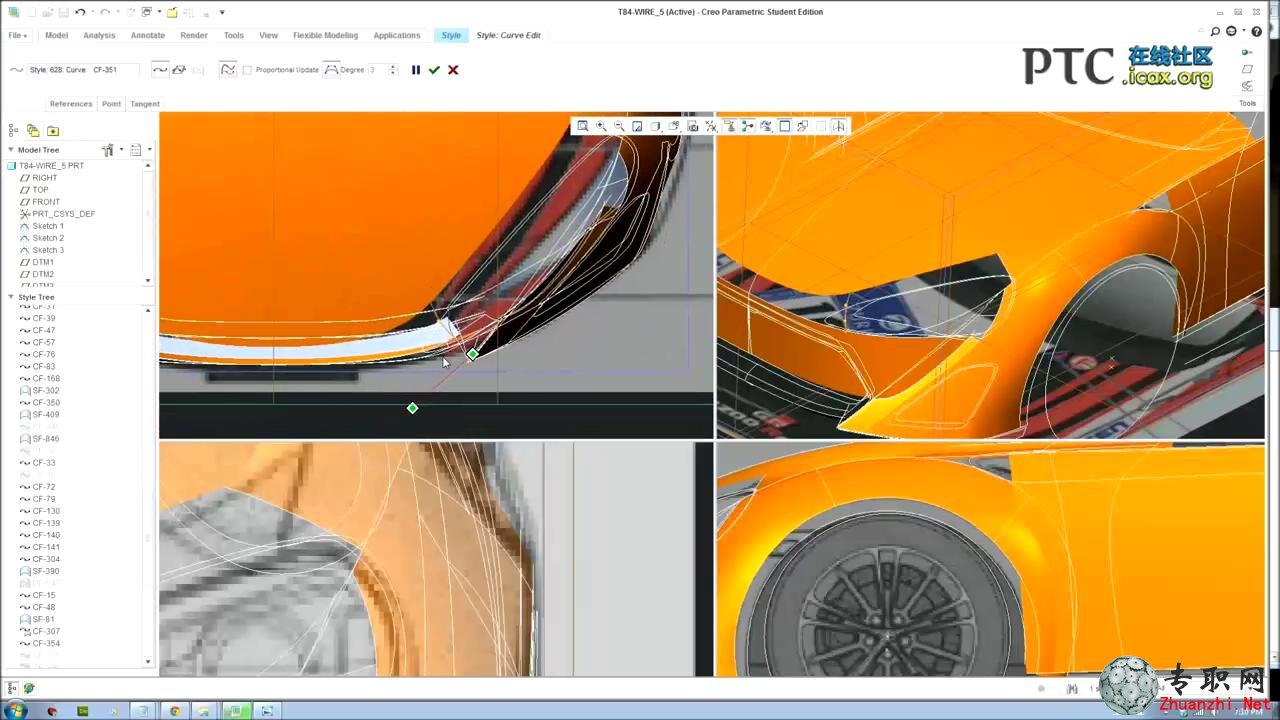Accept the curve edit with the green check
This screenshot has width=1280, height=720.
(x=434, y=70)
